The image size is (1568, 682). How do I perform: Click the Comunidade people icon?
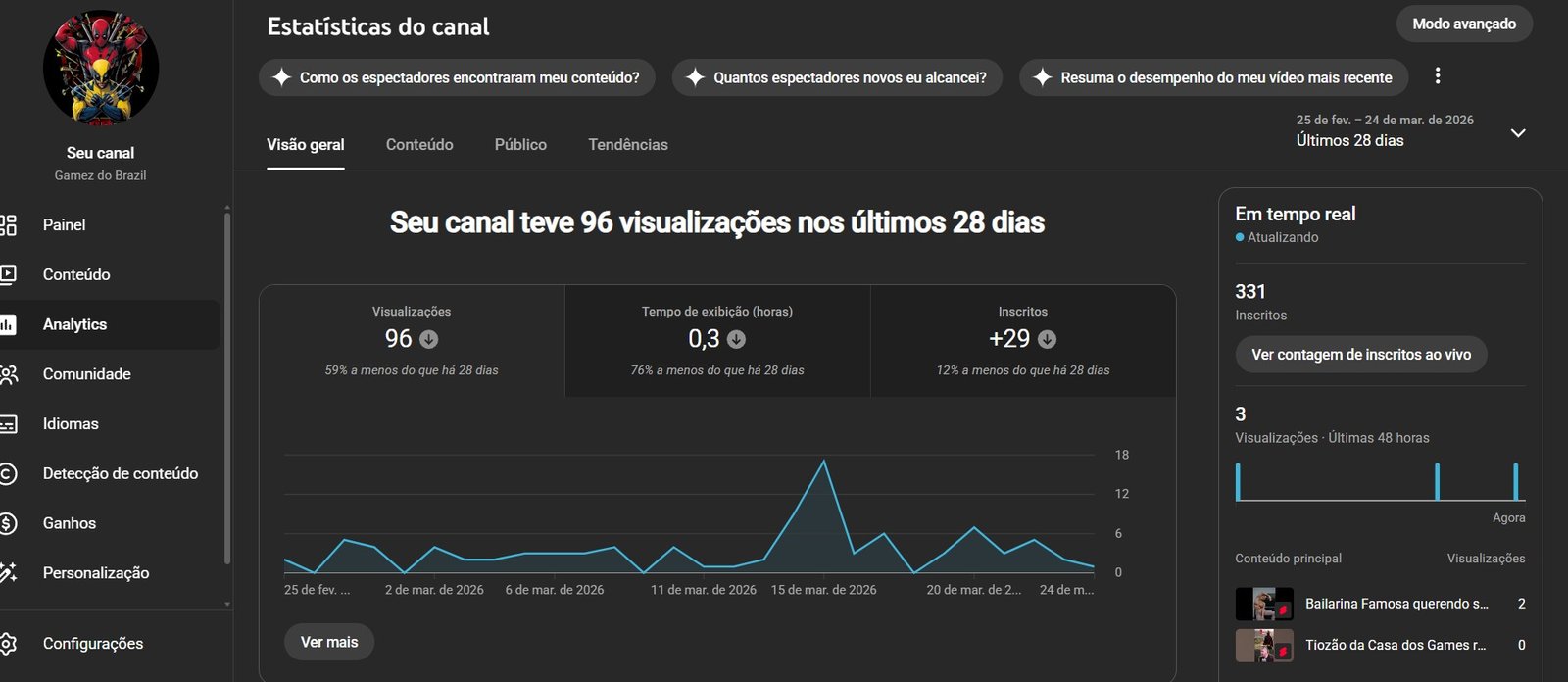pyautogui.click(x=8, y=374)
